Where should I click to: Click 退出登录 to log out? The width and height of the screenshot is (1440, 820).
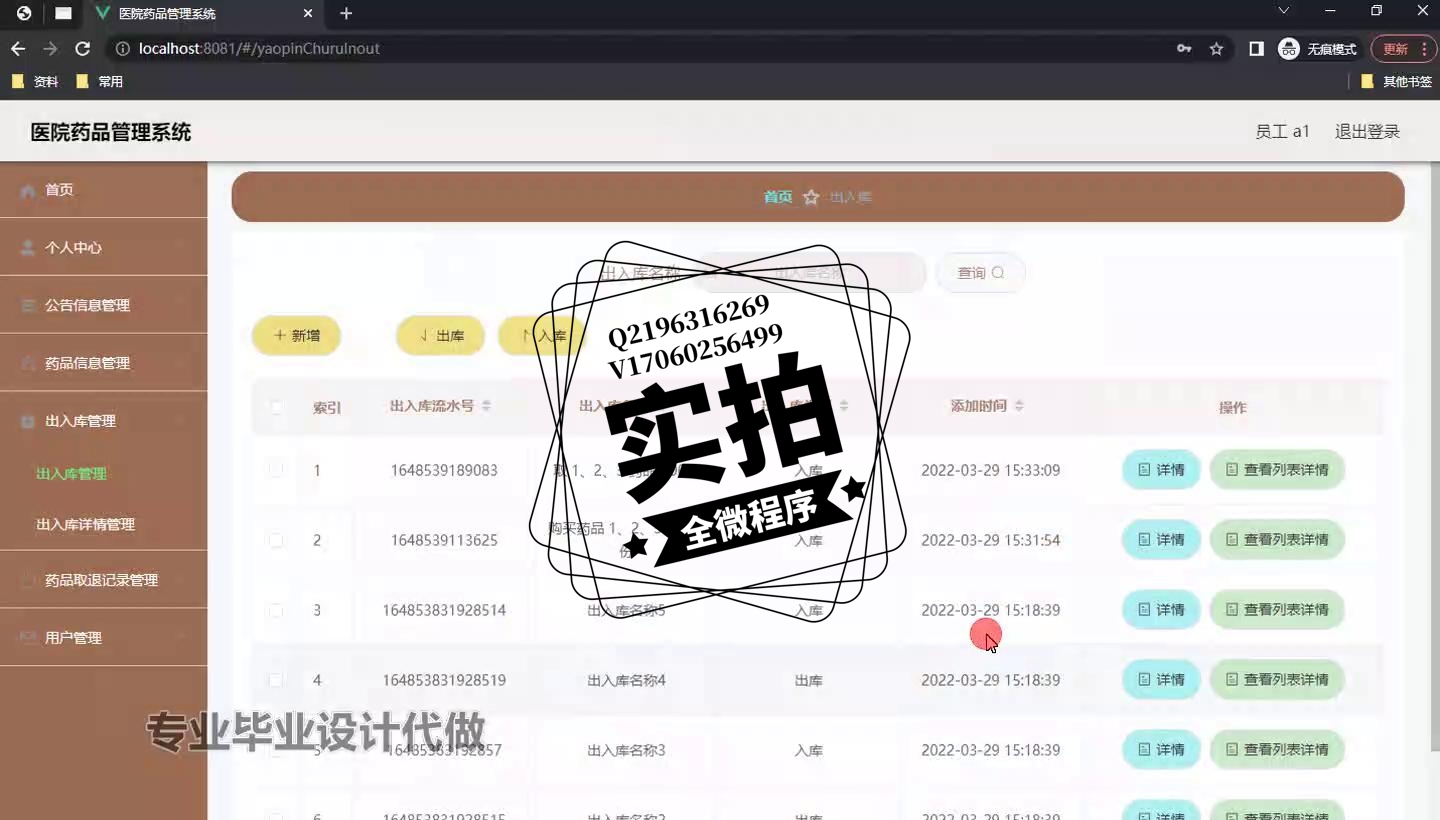[1367, 132]
